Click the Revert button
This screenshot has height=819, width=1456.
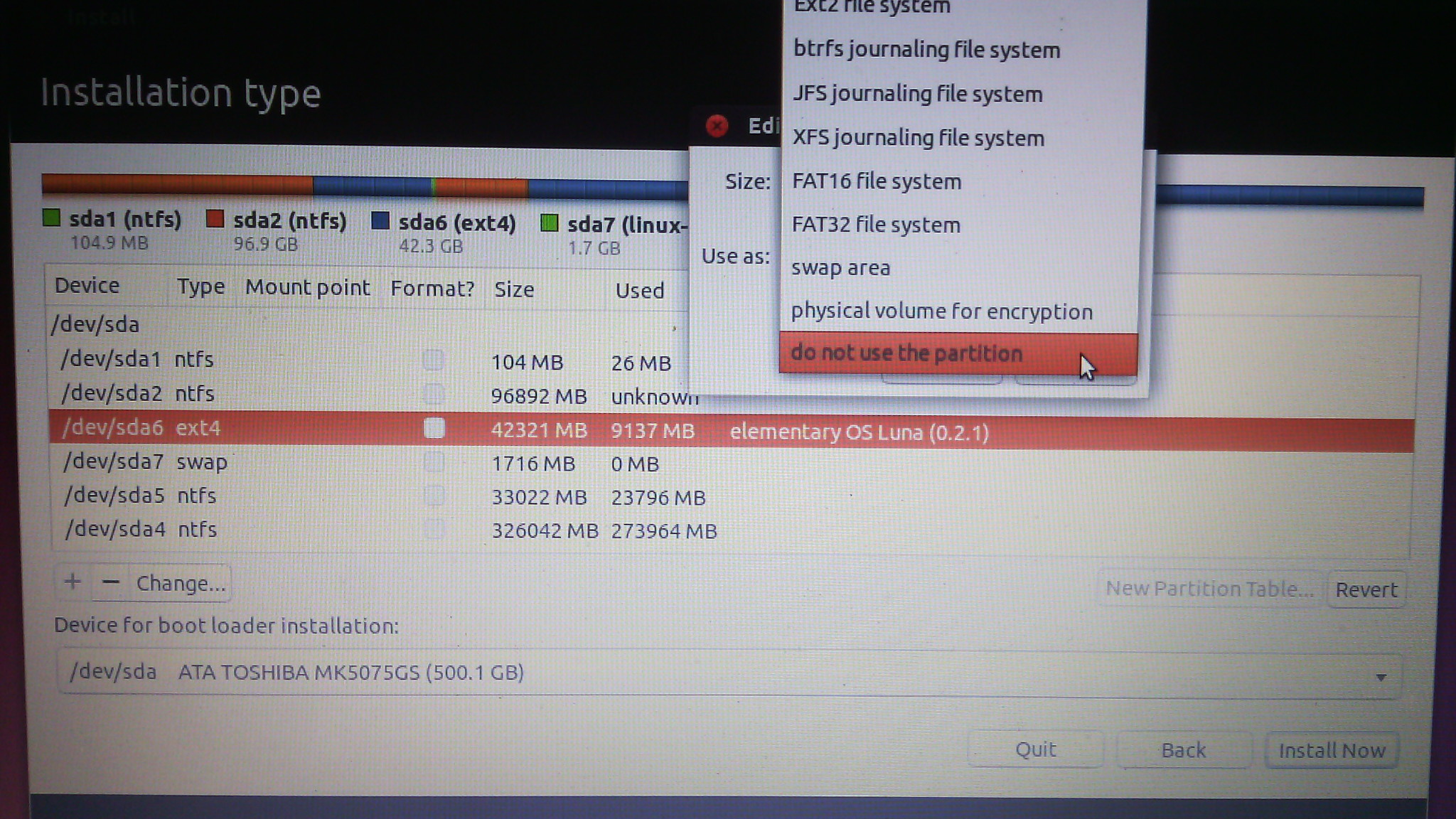point(1366,589)
